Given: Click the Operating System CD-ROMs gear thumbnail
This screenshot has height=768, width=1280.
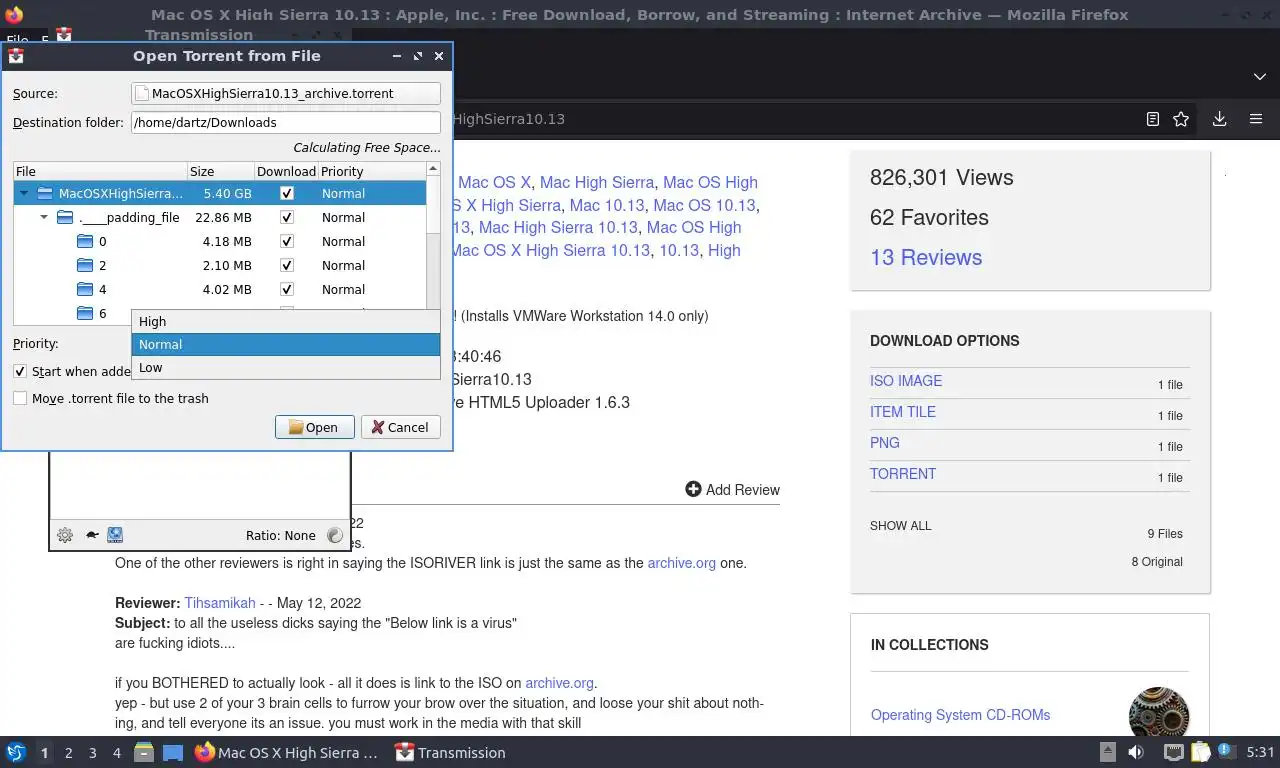Looking at the screenshot, I should (1159, 713).
